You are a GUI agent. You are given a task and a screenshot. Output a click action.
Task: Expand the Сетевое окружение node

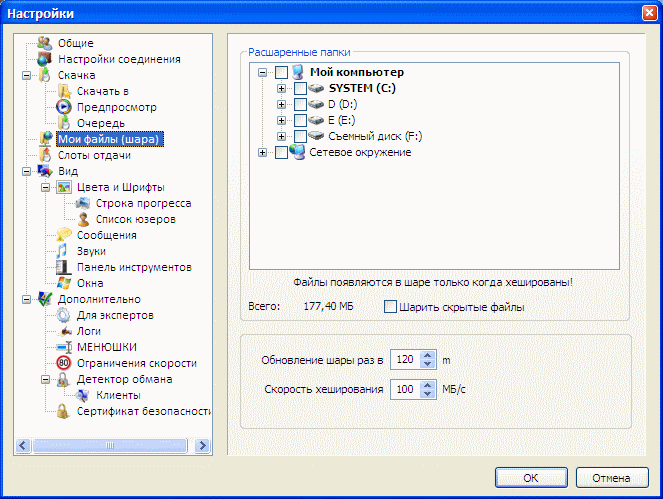(263, 152)
